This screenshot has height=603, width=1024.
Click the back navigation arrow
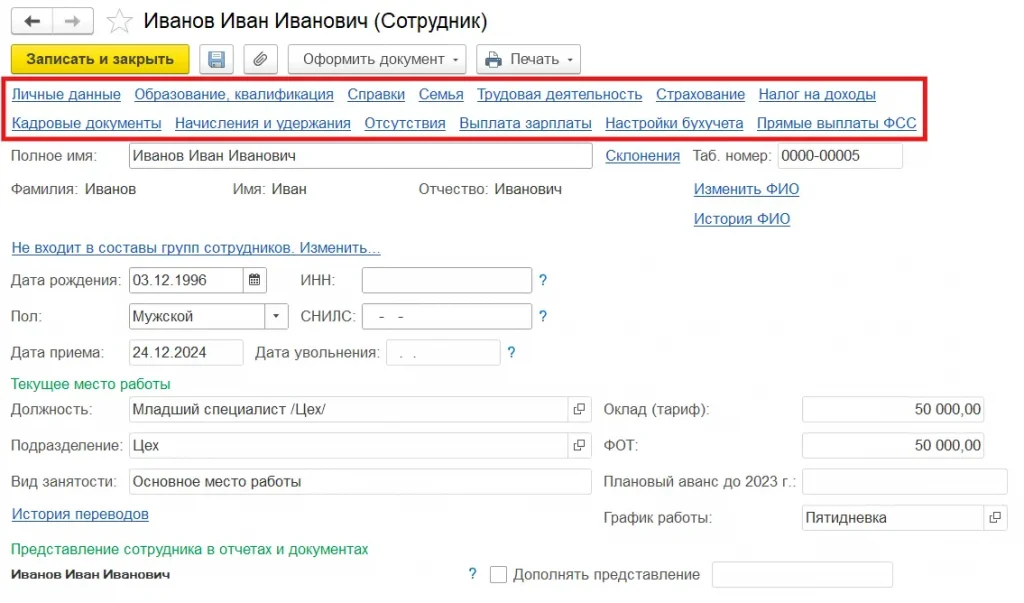32,21
